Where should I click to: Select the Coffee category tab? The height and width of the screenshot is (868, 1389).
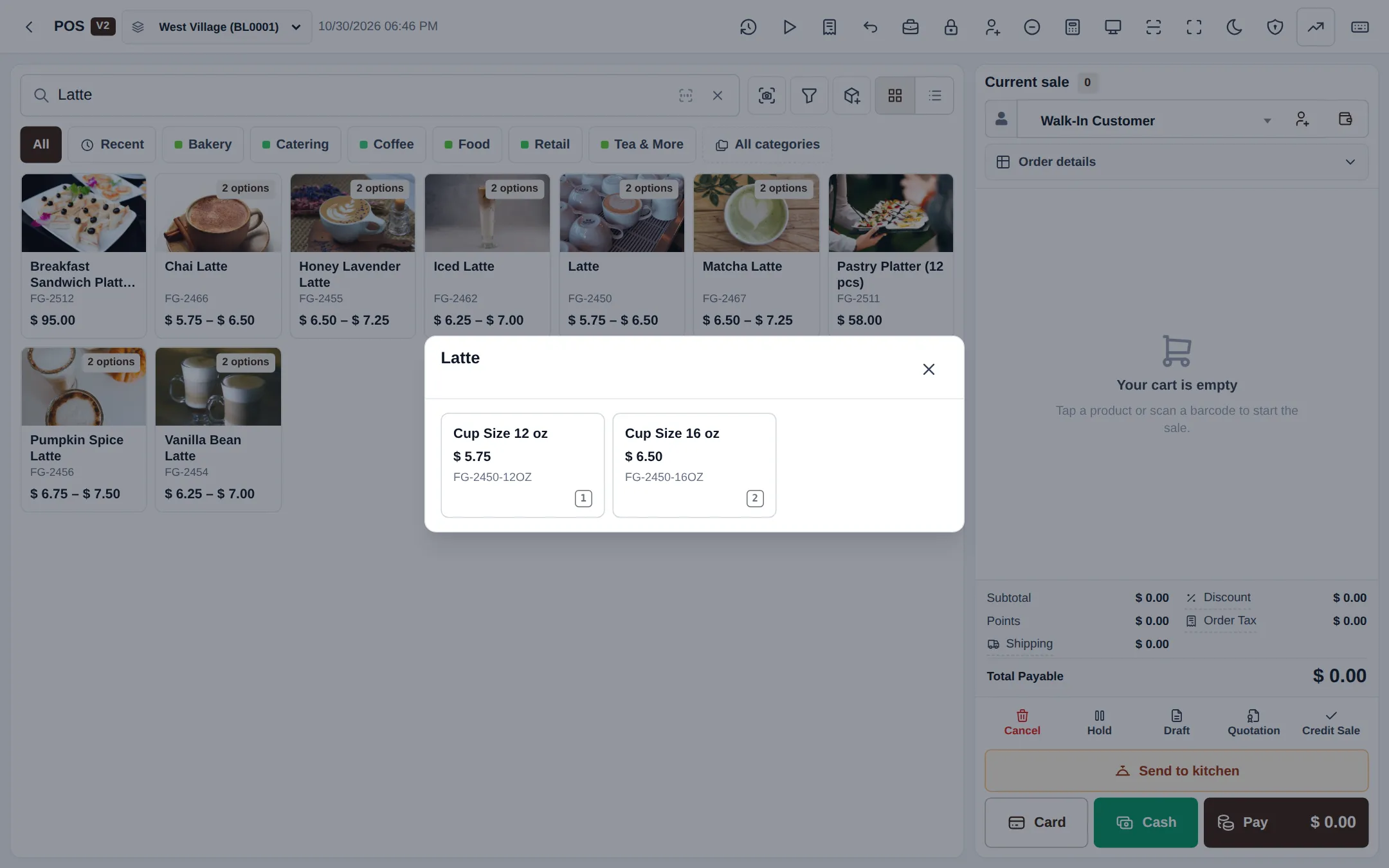[386, 145]
